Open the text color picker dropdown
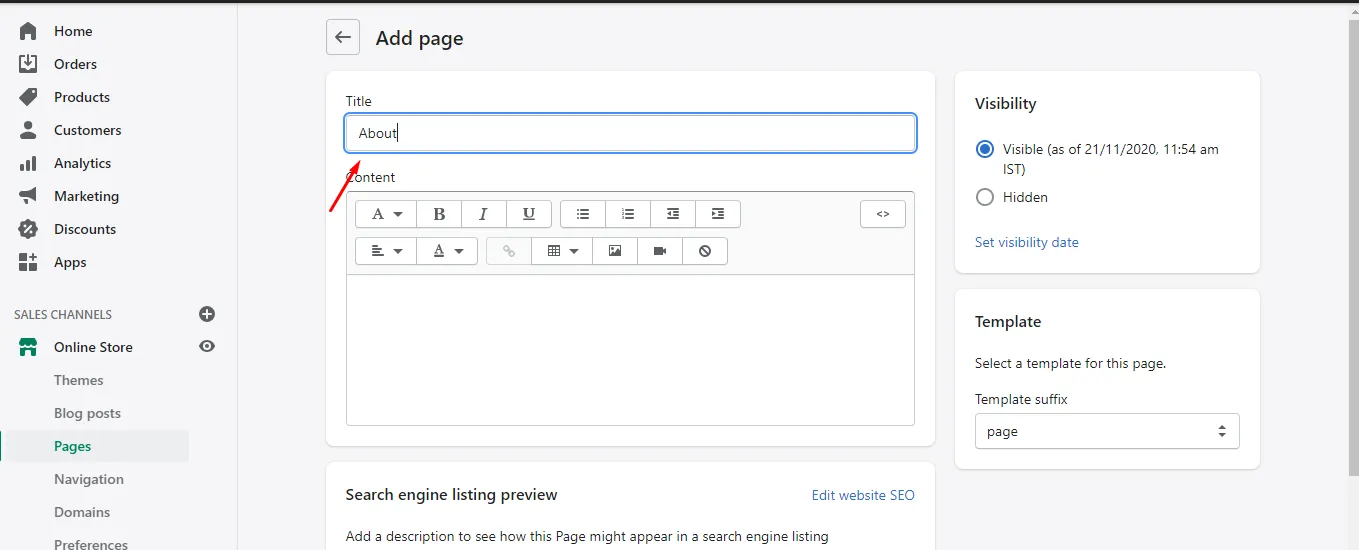Screen dimensions: 1359x550 447,251
